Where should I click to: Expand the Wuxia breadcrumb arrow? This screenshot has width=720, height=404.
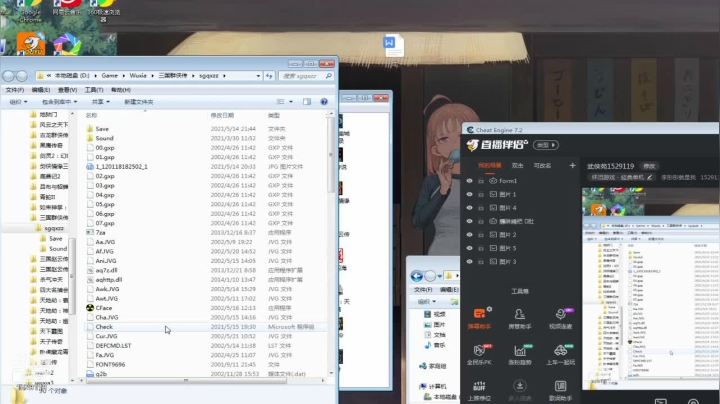(152, 76)
